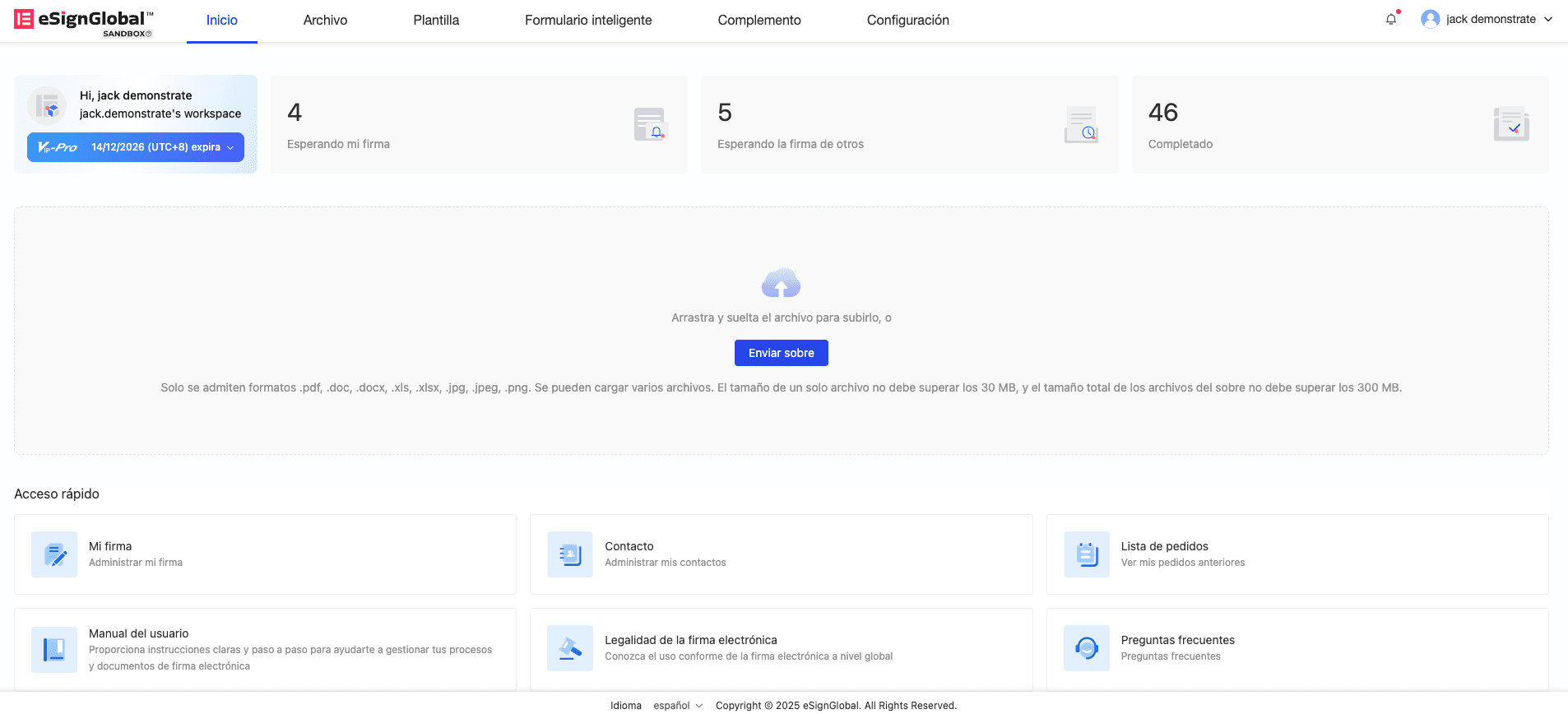Expand the jack demonstrate account menu
The image size is (1568, 714).
pos(1547,19)
